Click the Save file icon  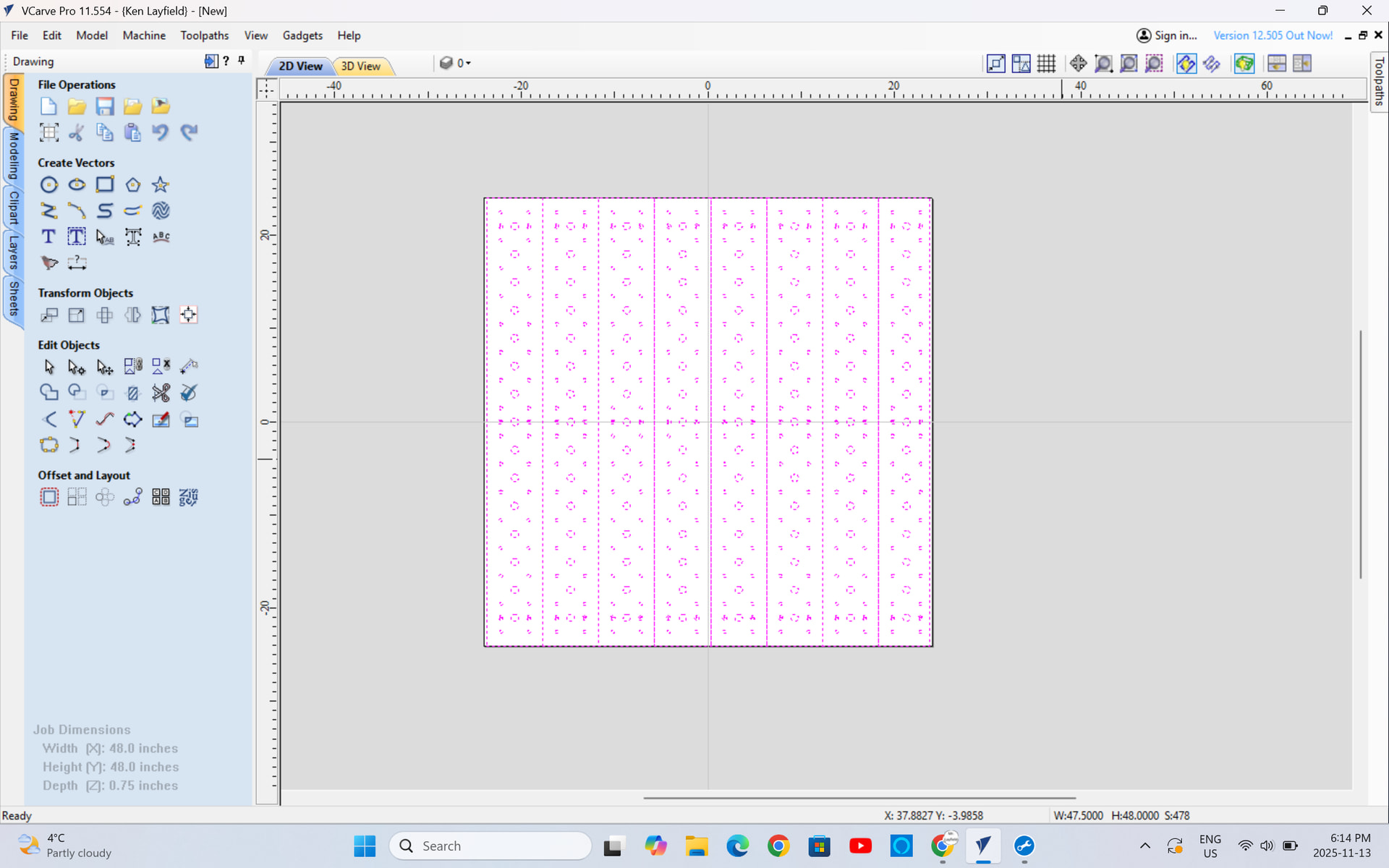pyautogui.click(x=105, y=106)
